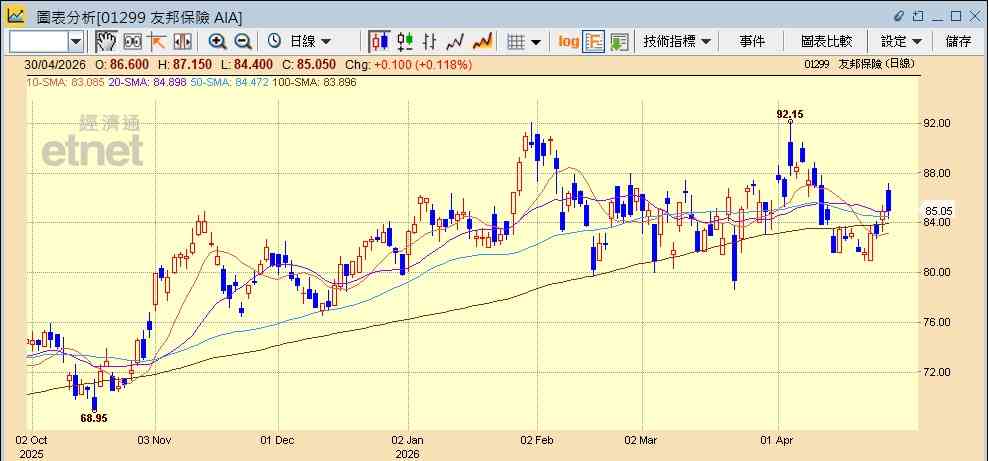Screen dimensions: 989x461
Task: Click the chart analysis window icon
Action: [x=15, y=16]
